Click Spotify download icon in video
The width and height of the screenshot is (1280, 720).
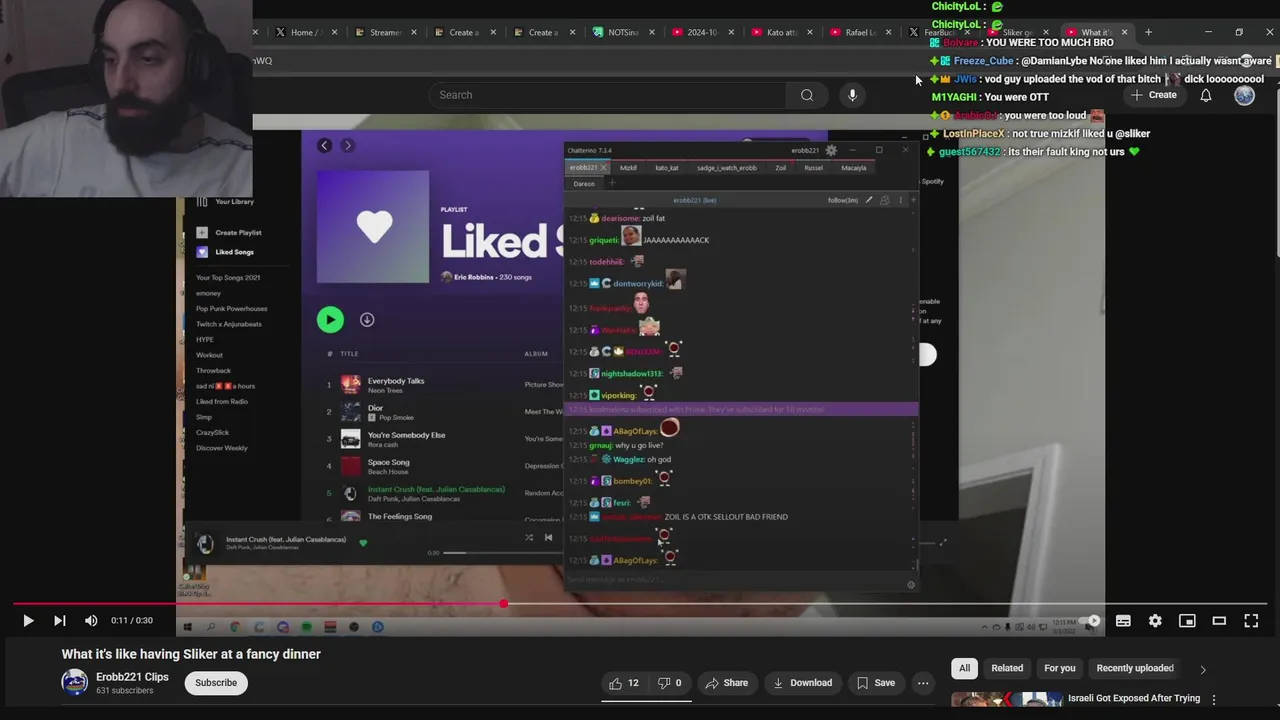(367, 320)
